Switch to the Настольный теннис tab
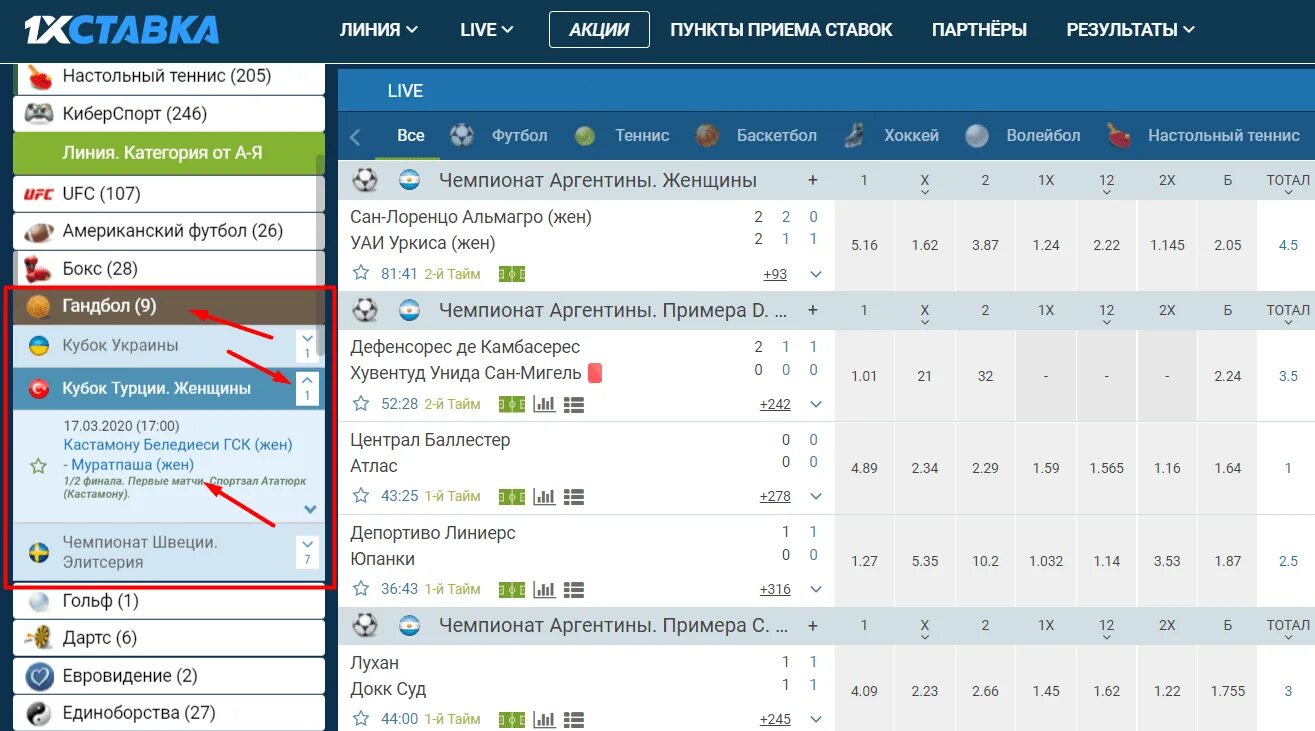Screen dimensions: 1315x731 (1203, 136)
